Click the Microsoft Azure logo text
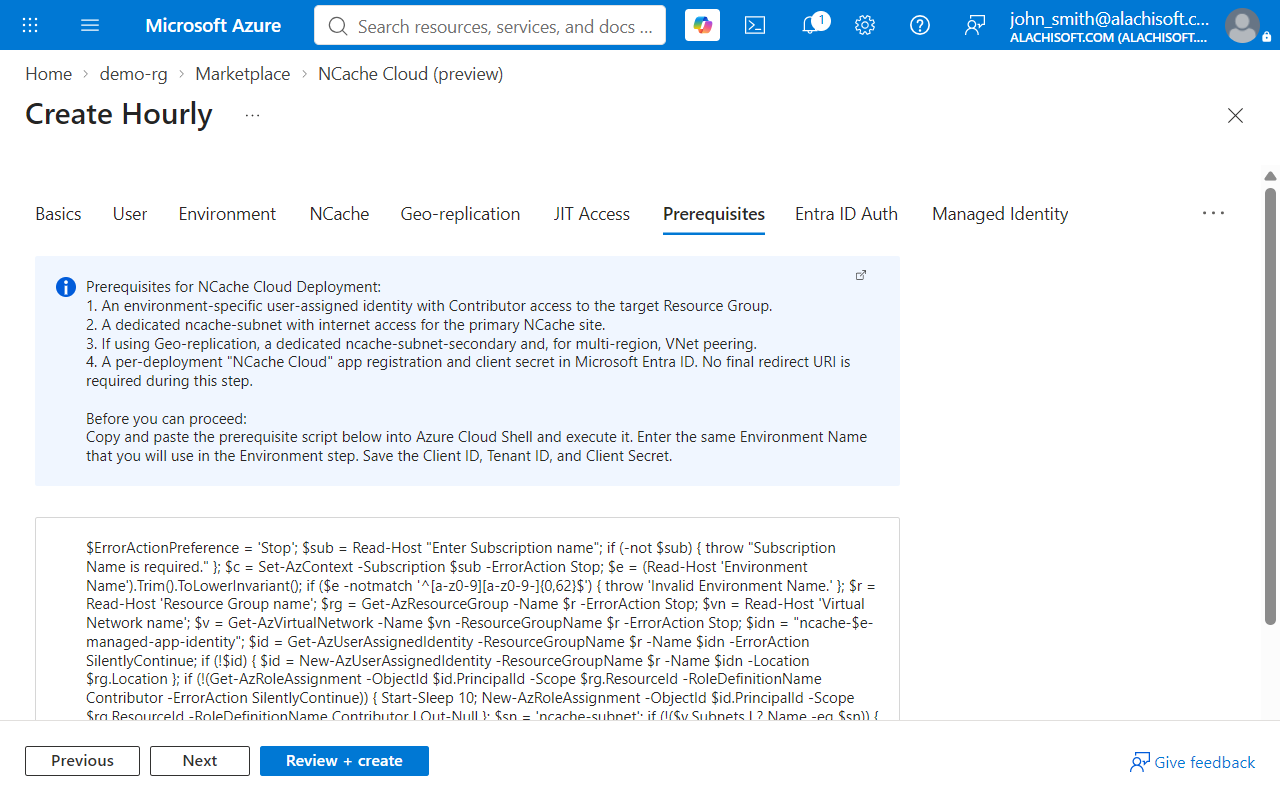This screenshot has height=800, width=1280. [213, 26]
